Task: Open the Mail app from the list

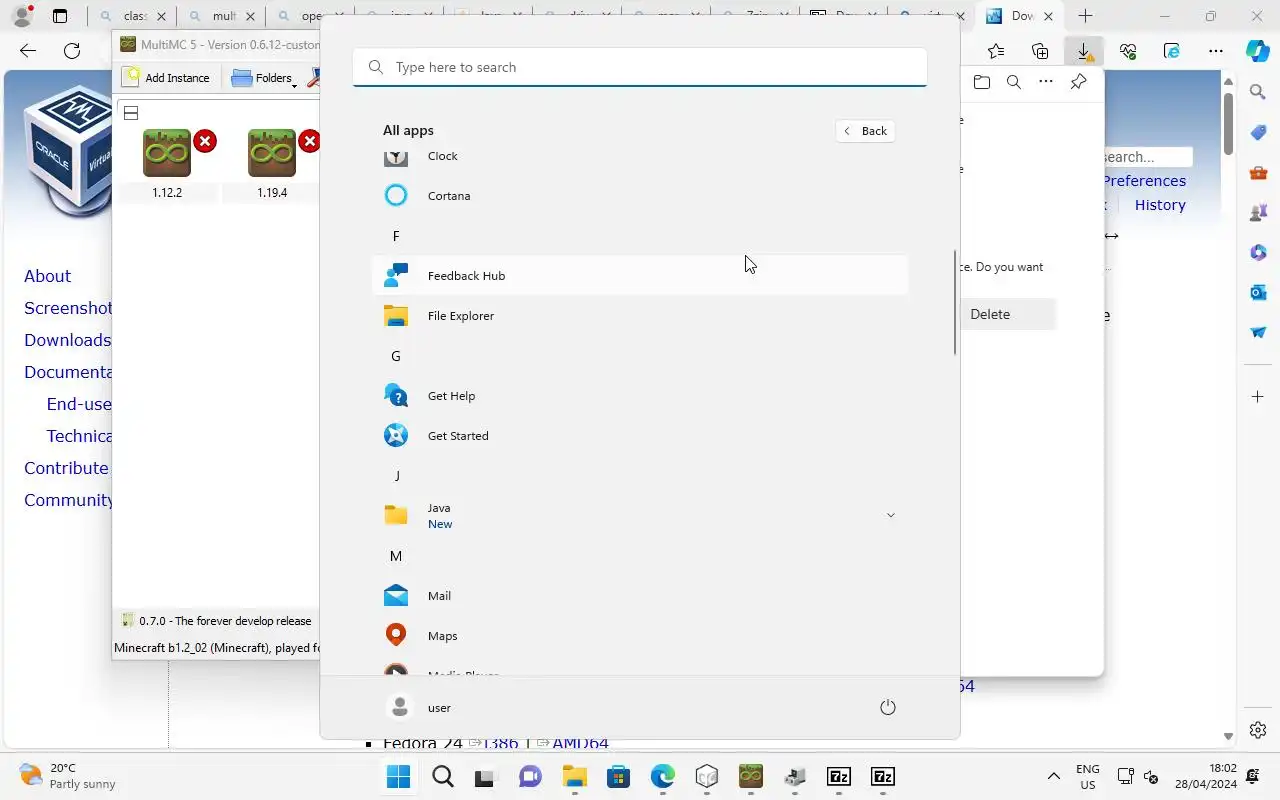Action: (x=640, y=596)
